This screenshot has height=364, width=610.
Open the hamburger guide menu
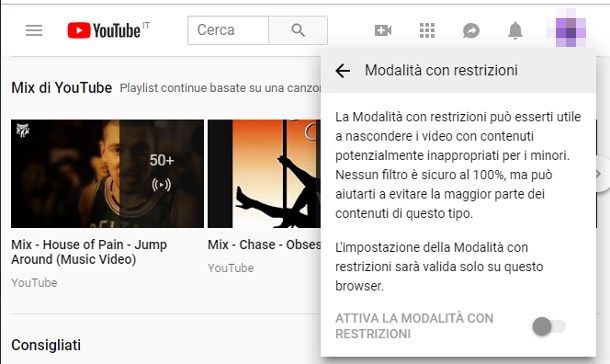coord(34,30)
